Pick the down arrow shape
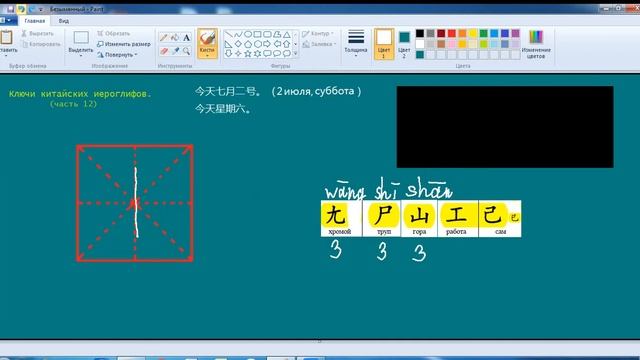This screenshot has width=640, height=360. pyautogui.click(x=229, y=53)
